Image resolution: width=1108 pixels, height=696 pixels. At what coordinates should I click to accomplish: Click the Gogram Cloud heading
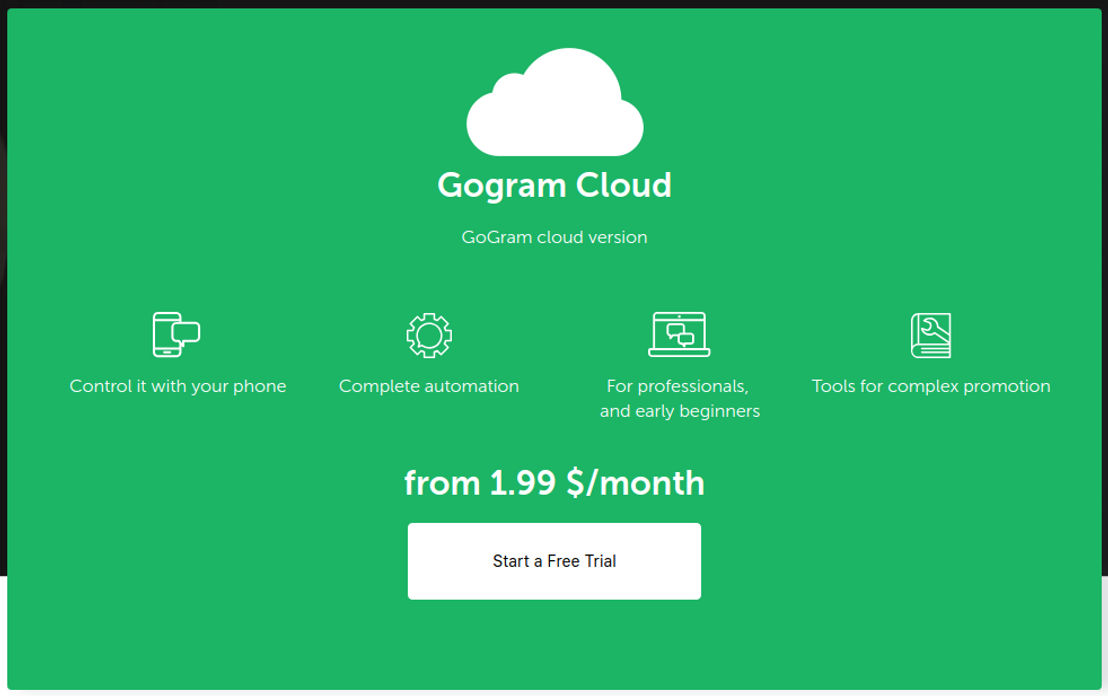(555, 186)
